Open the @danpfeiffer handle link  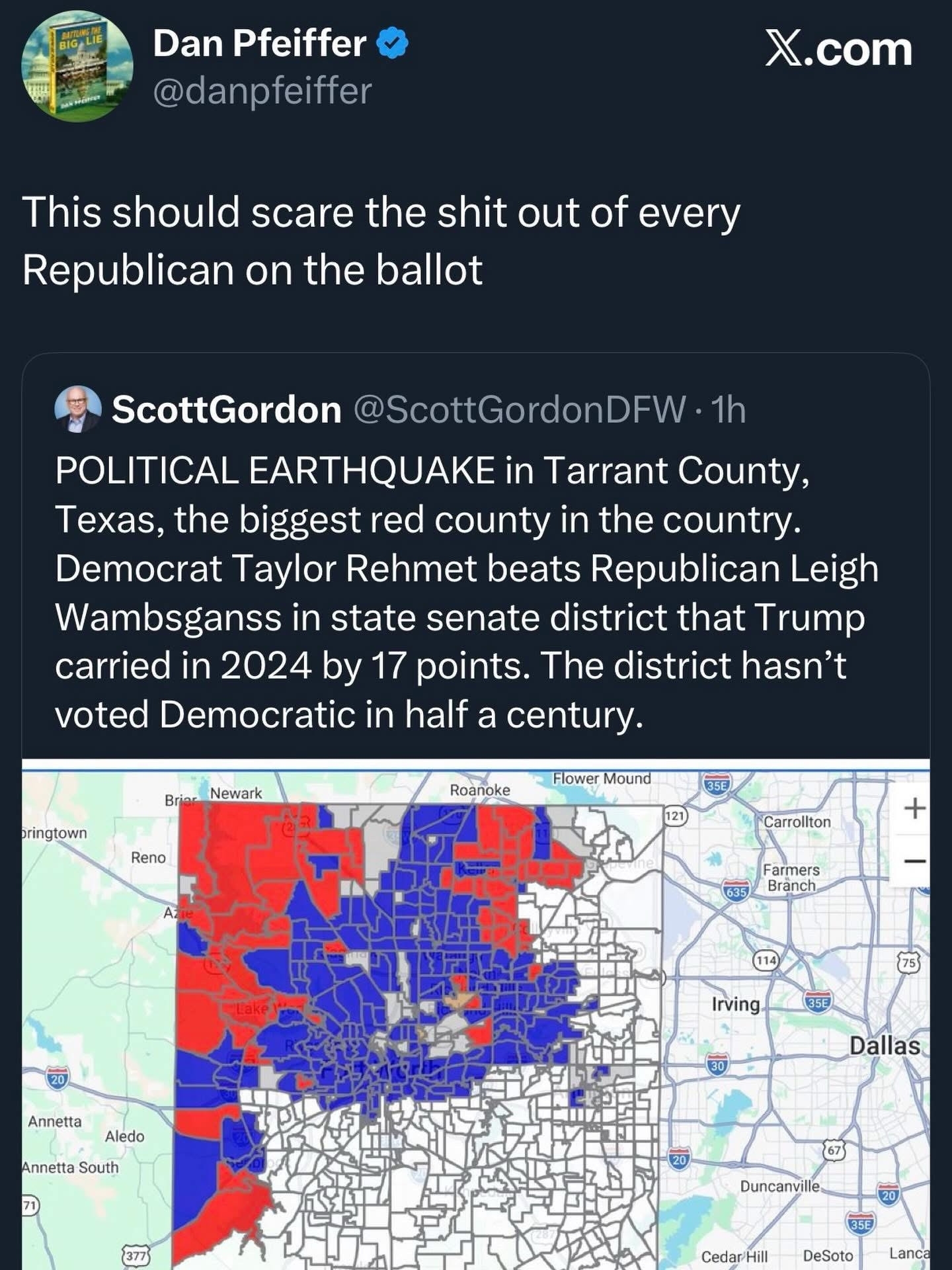262,91
